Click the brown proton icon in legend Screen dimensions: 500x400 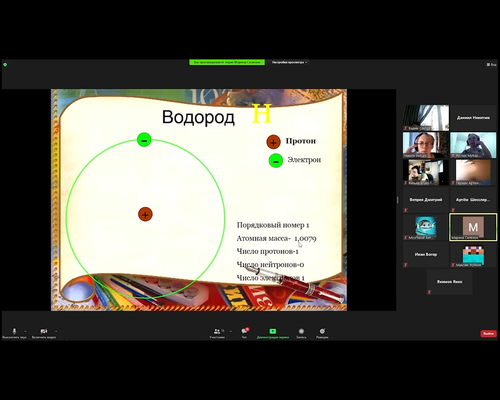click(273, 142)
